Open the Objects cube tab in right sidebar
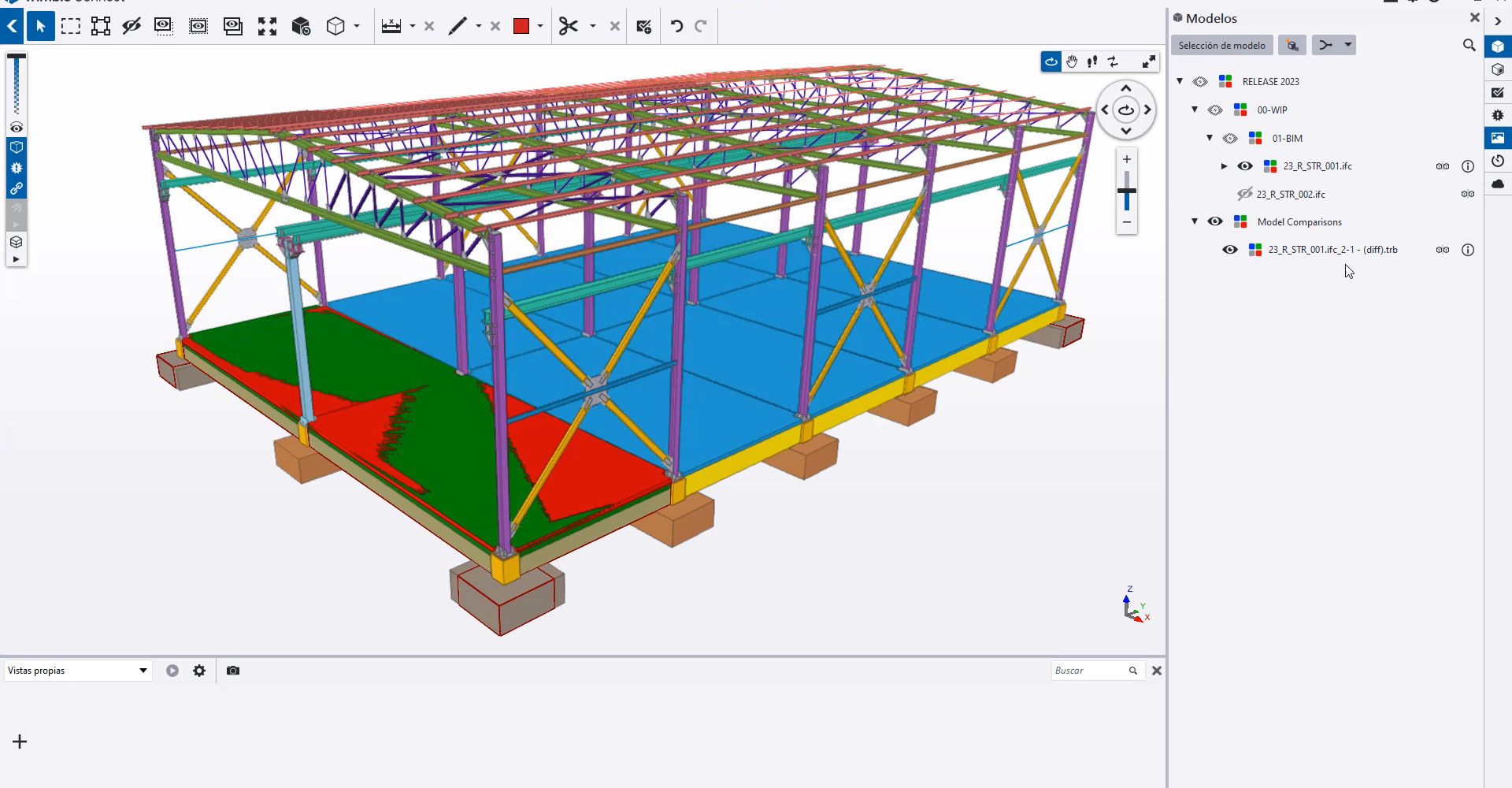The height and width of the screenshot is (788, 1512). pyautogui.click(x=1498, y=69)
